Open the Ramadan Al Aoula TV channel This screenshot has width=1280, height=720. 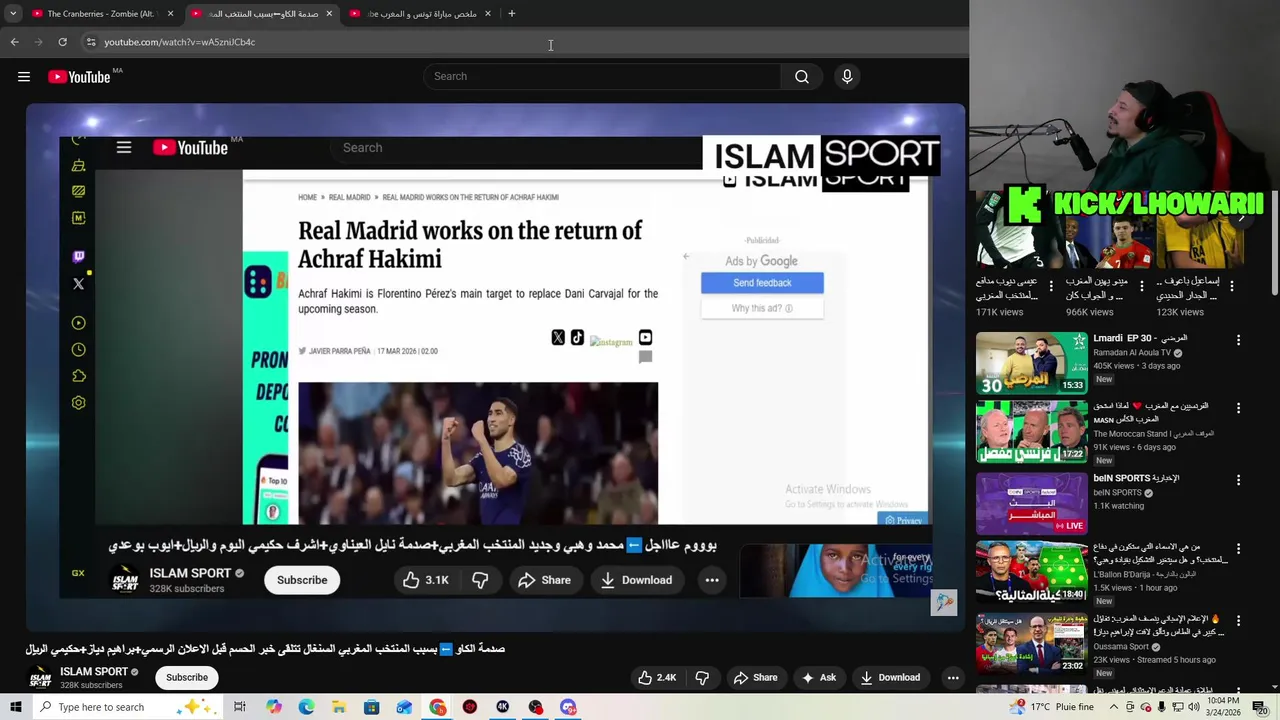click(x=1132, y=353)
